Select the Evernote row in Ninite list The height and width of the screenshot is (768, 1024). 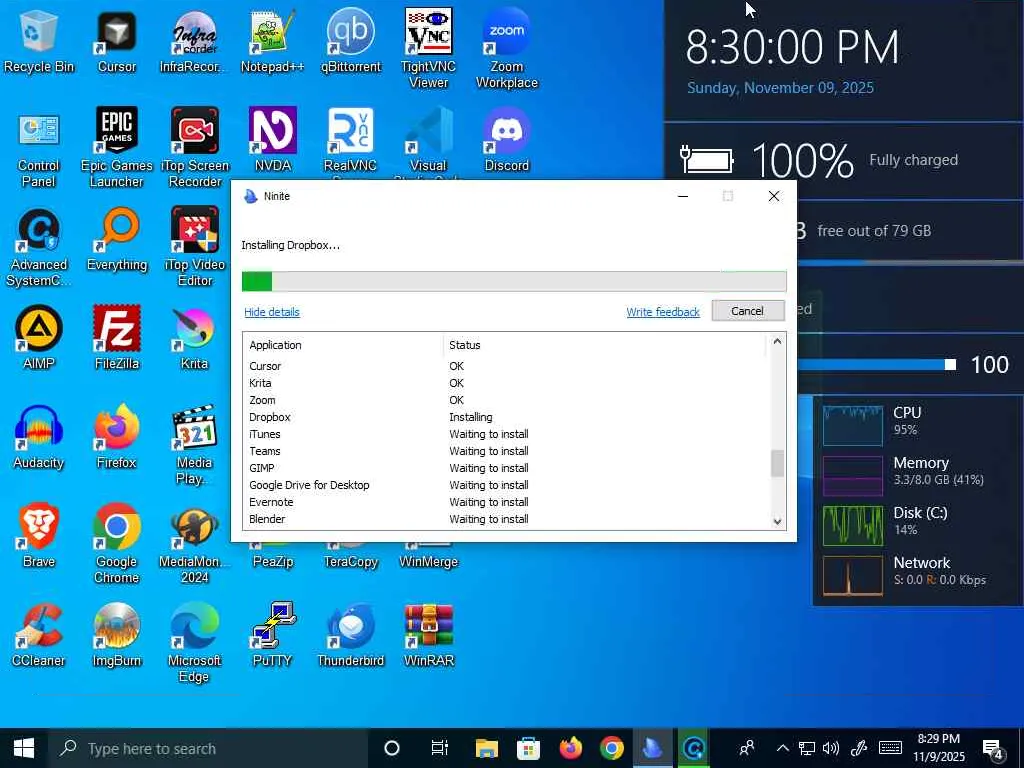coord(506,502)
